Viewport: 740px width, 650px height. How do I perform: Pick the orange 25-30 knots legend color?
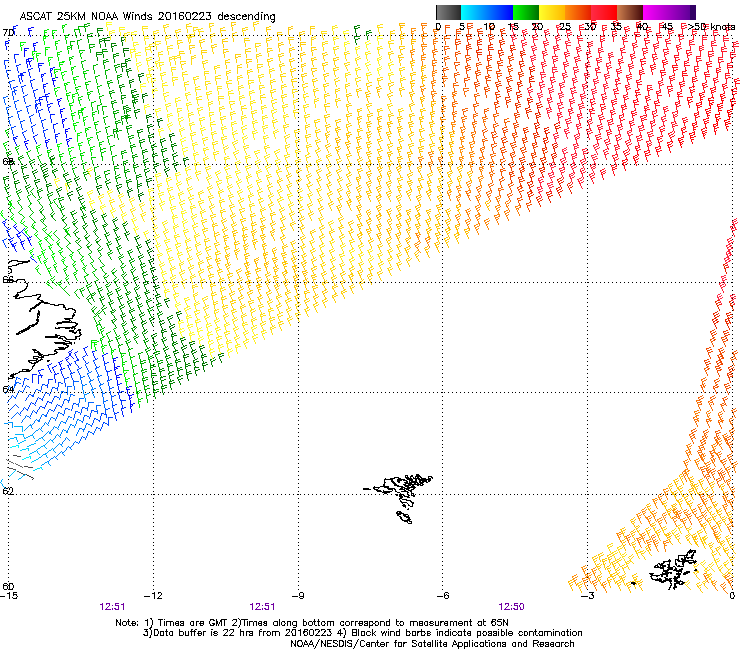[x=578, y=12]
